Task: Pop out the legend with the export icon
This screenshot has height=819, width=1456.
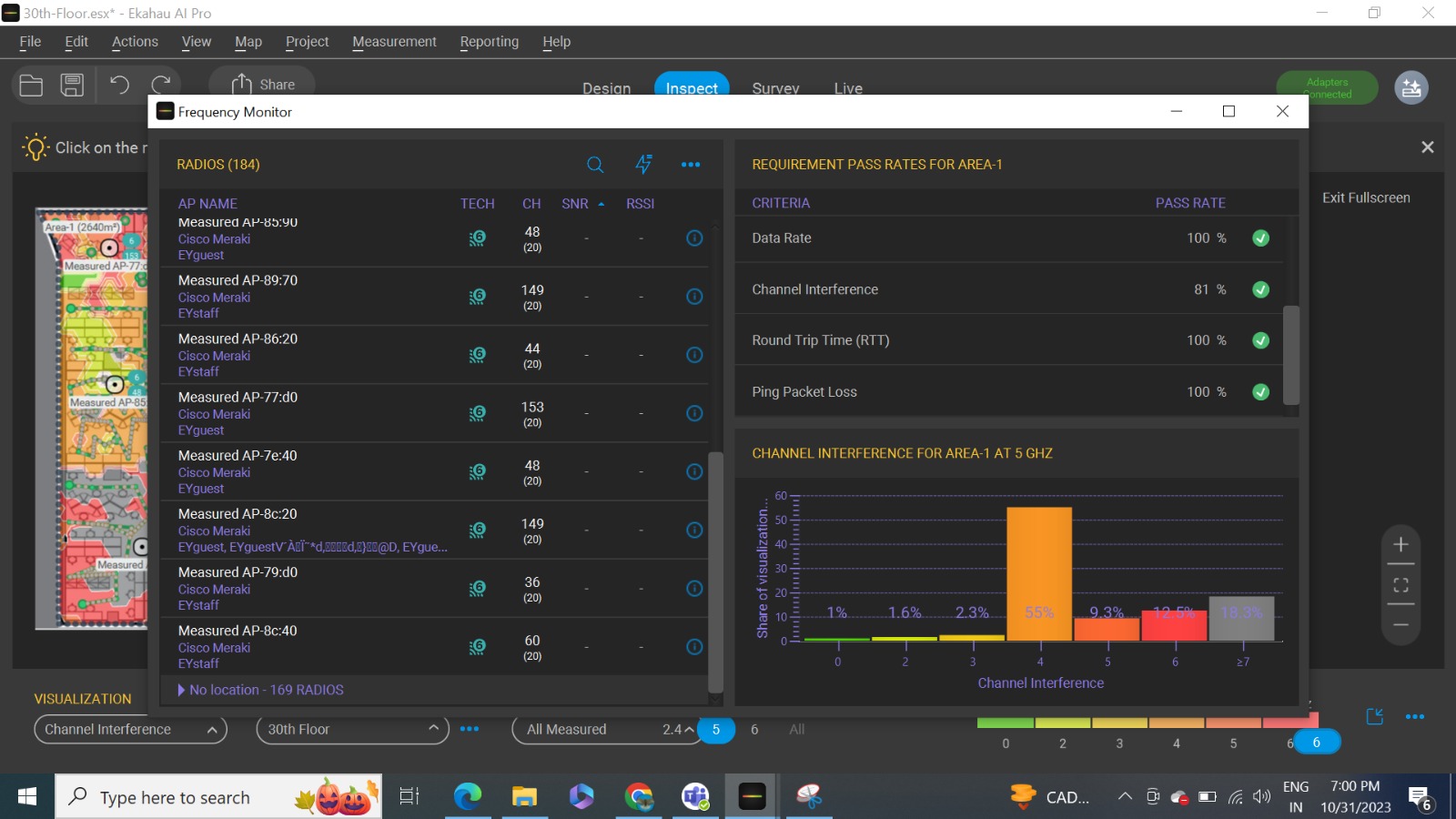Action: pyautogui.click(x=1375, y=717)
